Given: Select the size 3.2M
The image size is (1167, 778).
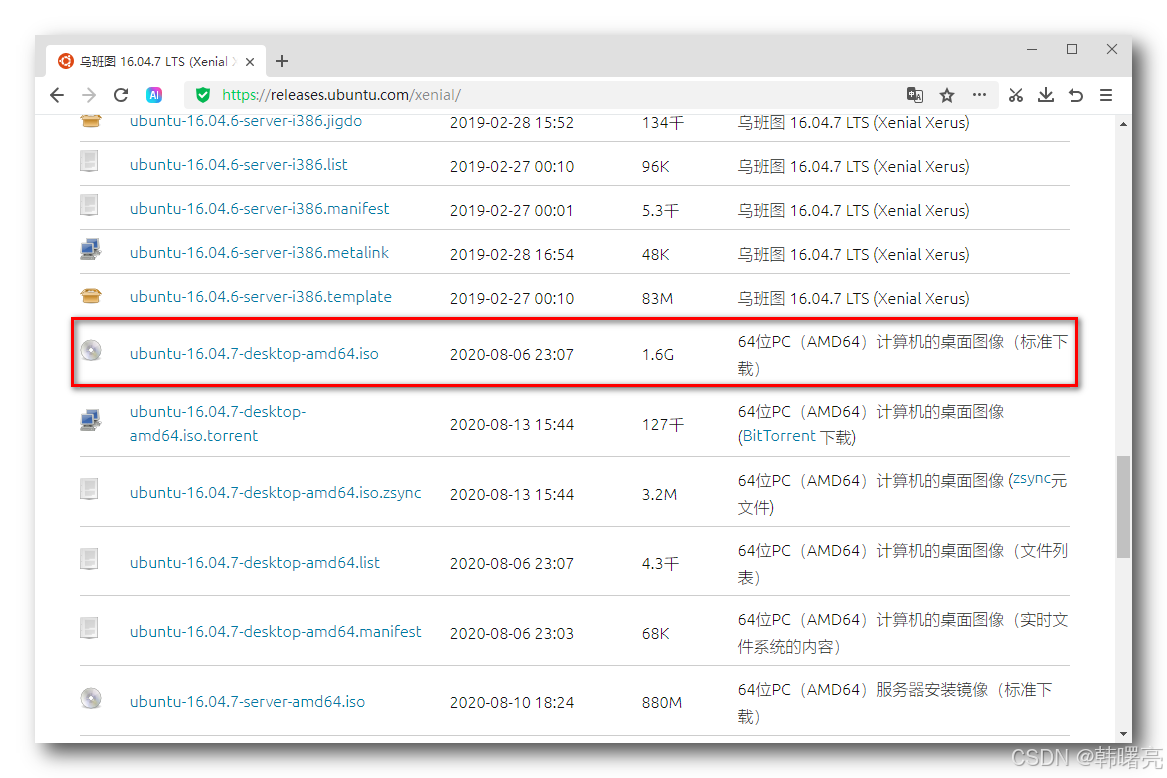Looking at the screenshot, I should (x=659, y=494).
